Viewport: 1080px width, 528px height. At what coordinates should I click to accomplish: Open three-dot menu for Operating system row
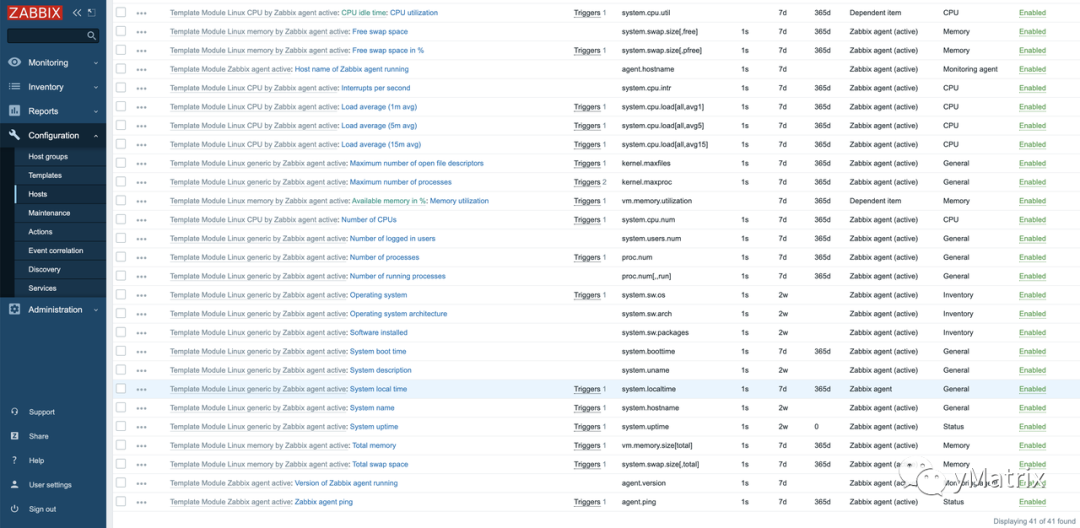tap(141, 295)
